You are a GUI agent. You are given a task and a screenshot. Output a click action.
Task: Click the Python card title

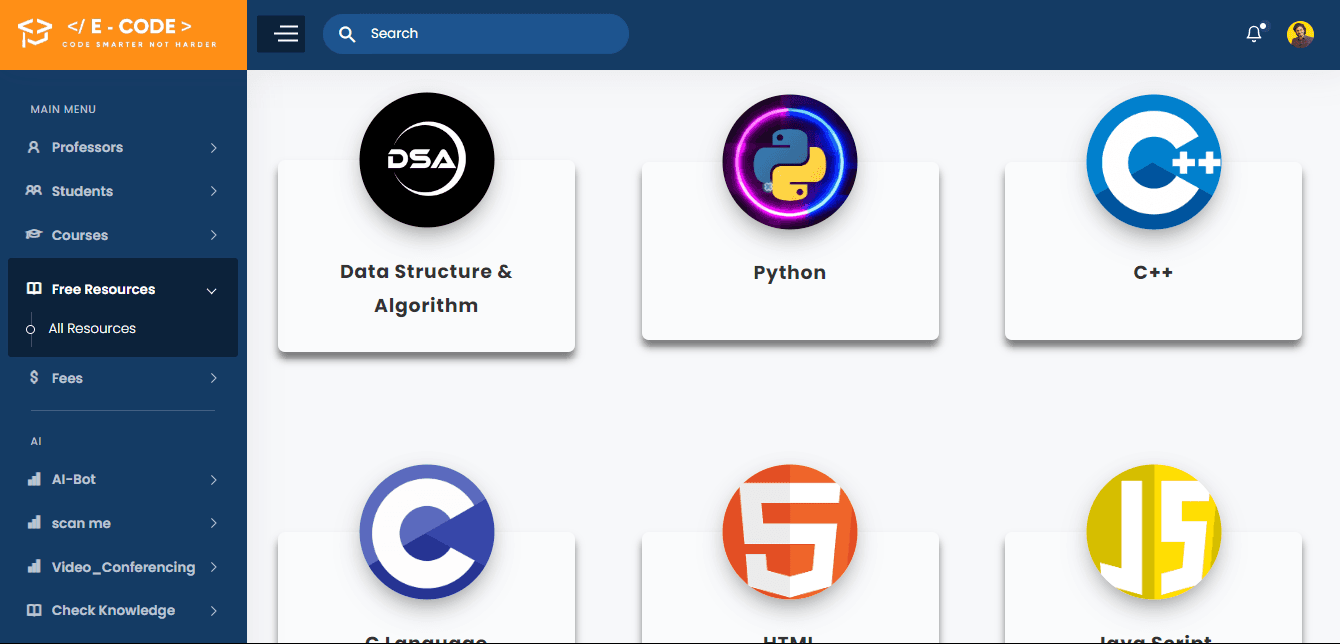tap(790, 272)
